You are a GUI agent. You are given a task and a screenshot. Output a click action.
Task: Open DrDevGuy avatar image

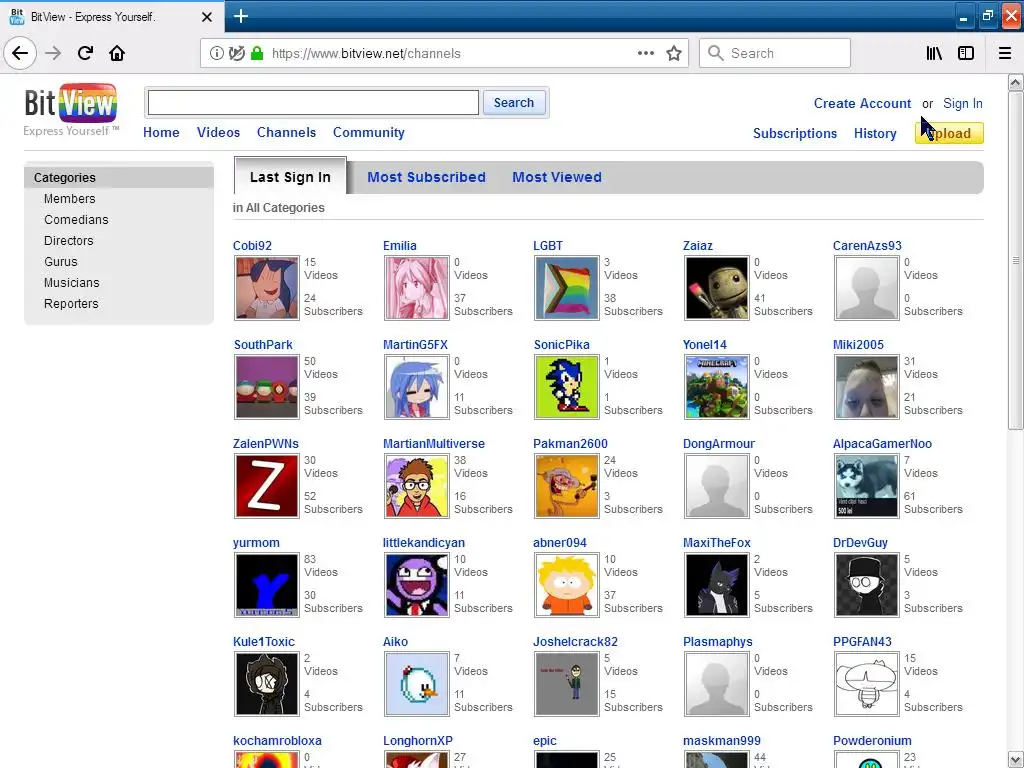click(867, 585)
